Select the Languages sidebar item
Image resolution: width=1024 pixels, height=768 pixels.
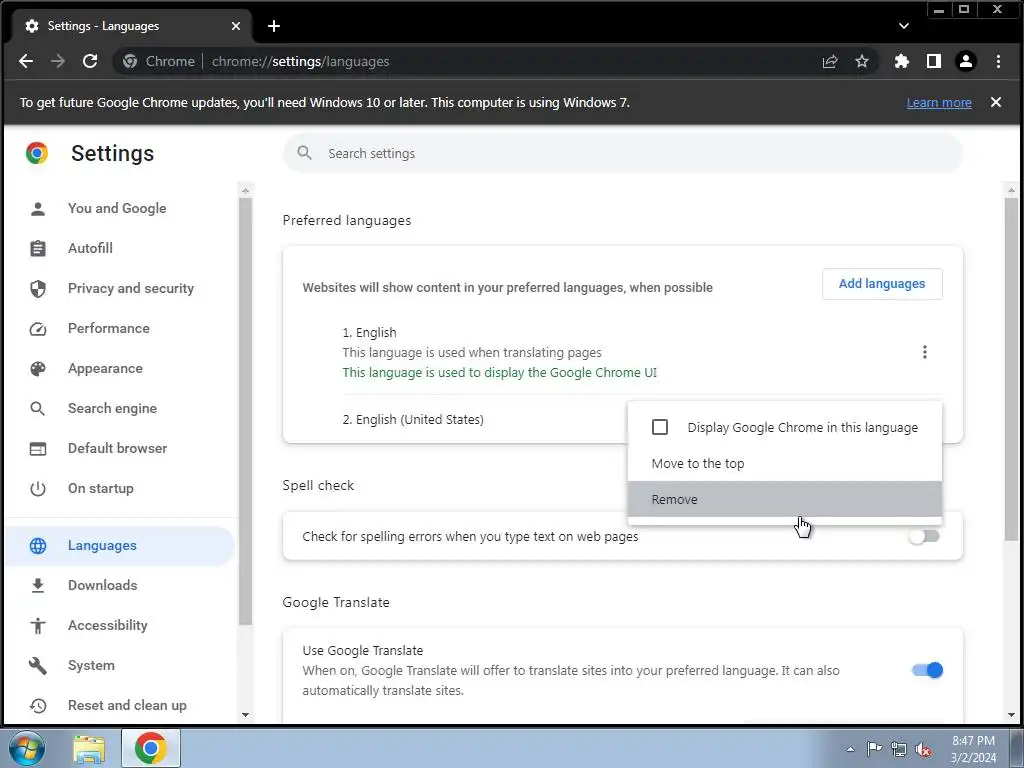(x=120, y=545)
